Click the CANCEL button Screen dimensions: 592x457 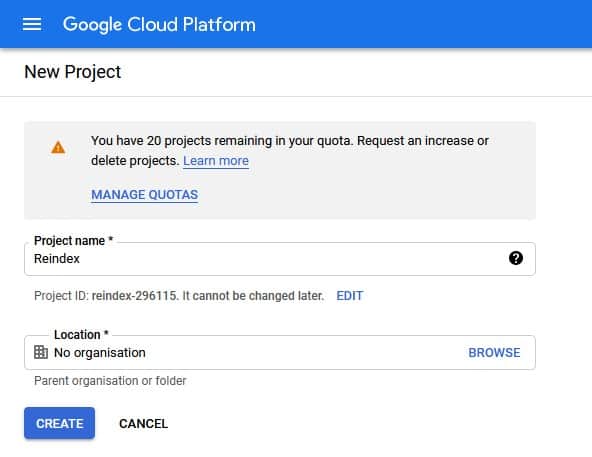pyautogui.click(x=143, y=424)
